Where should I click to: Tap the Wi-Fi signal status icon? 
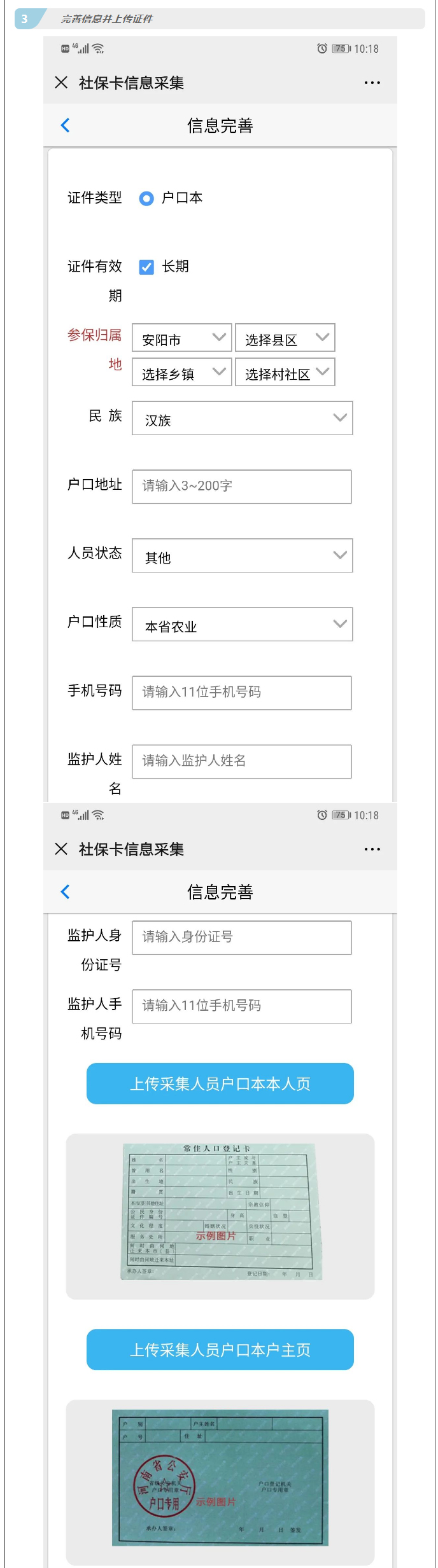98,49
